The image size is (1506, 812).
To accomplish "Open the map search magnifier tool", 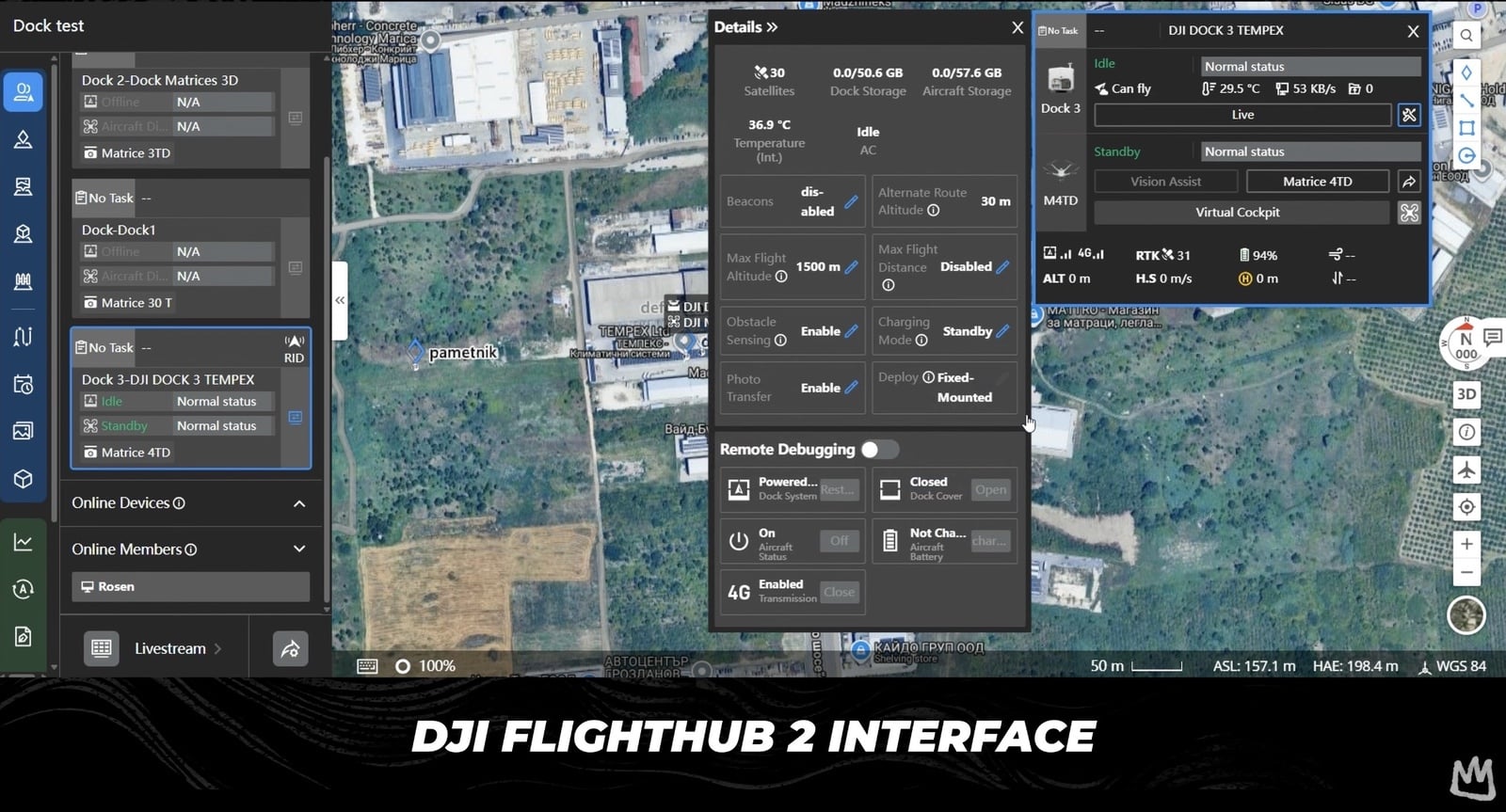I will point(1466,36).
